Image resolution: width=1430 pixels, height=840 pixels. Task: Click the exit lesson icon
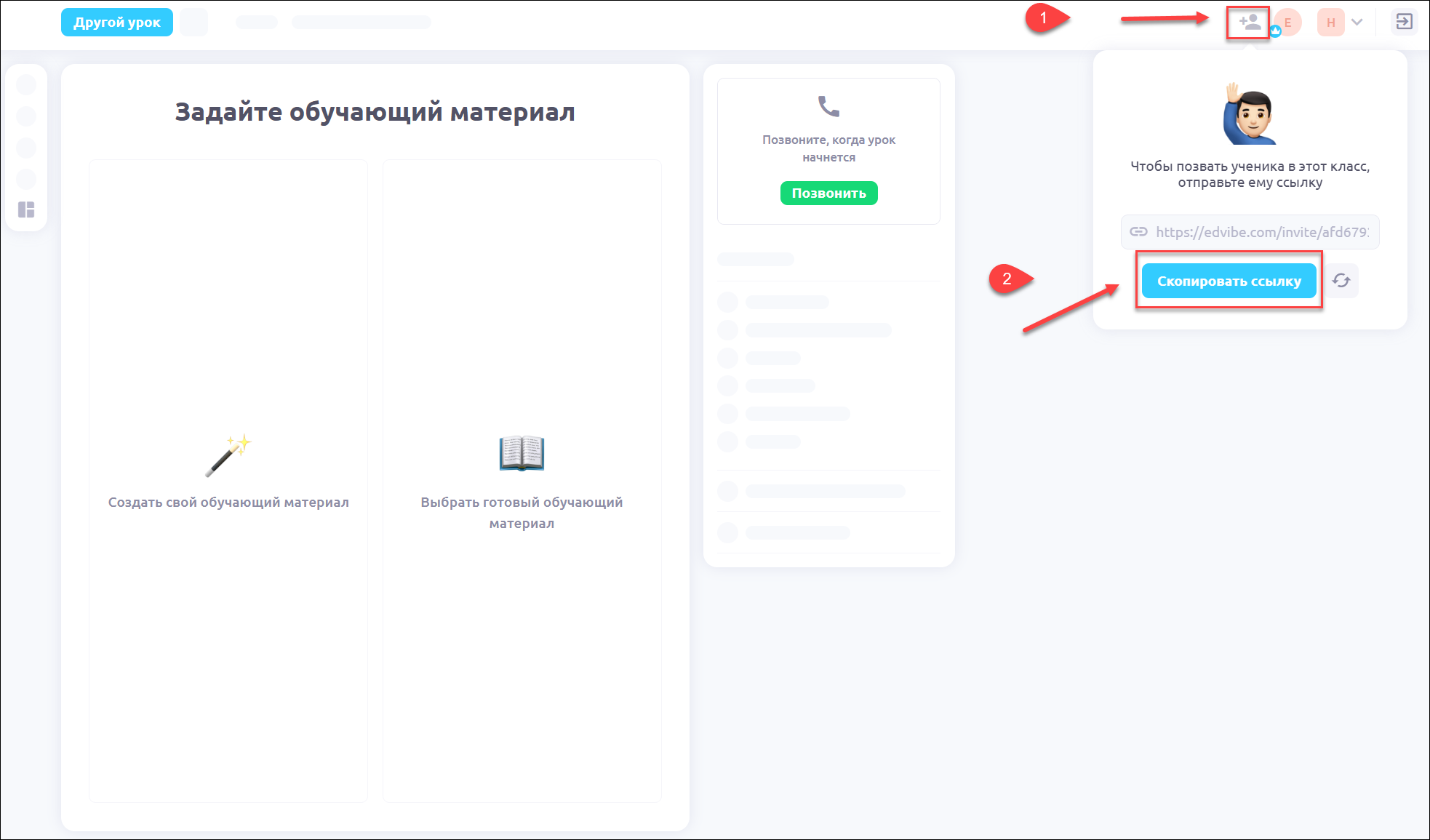[x=1404, y=22]
